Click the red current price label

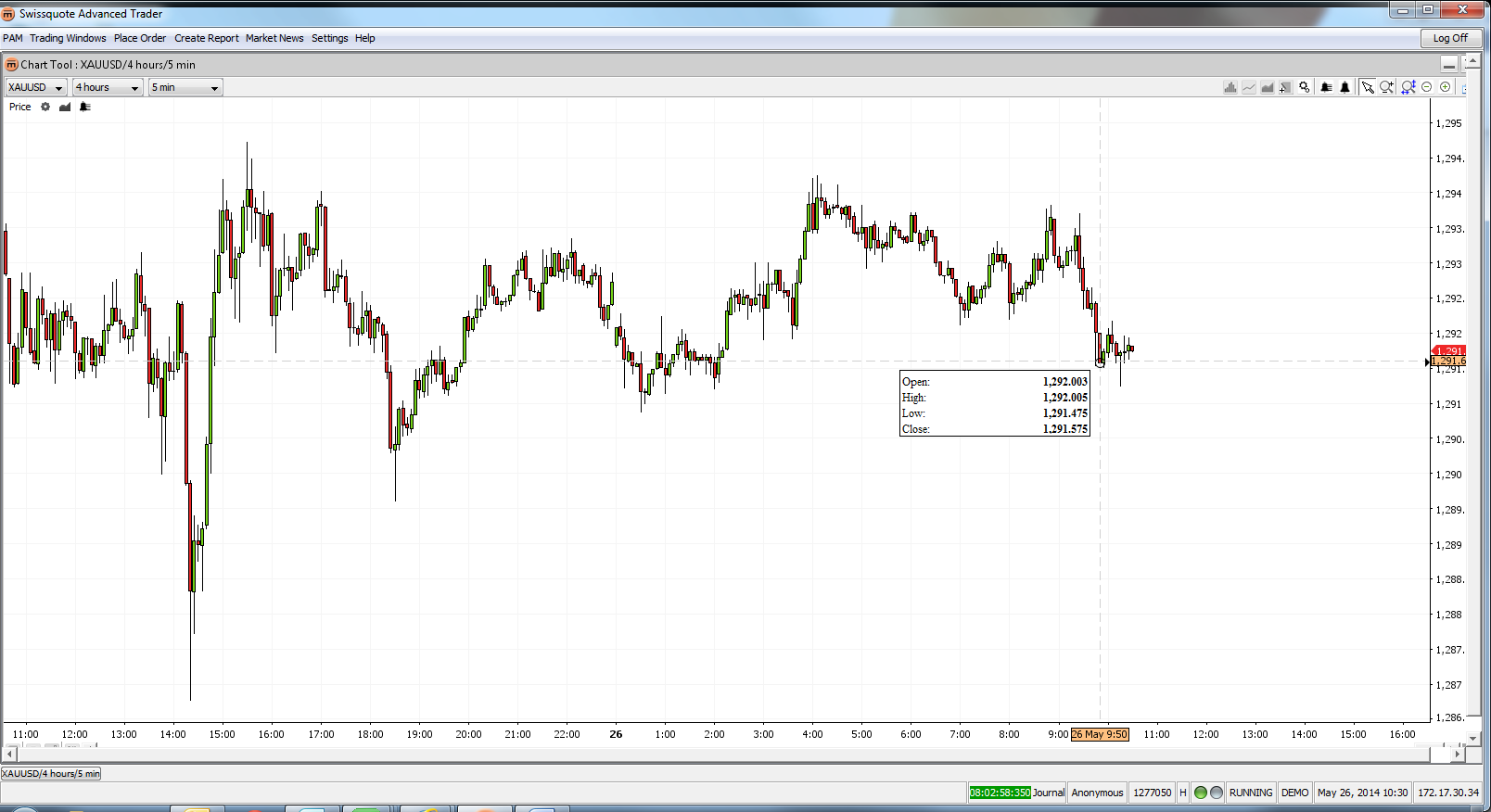pyautogui.click(x=1449, y=351)
